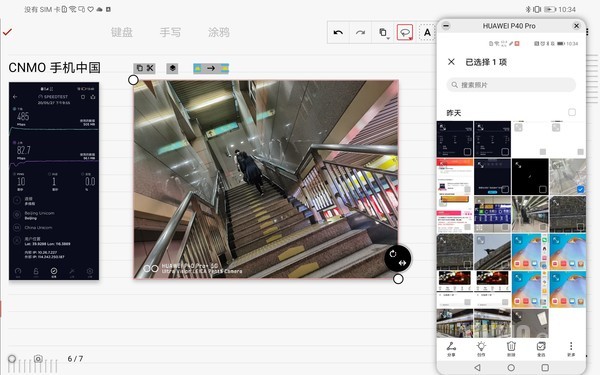Image resolution: width=600 pixels, height=375 pixels.
Task: Cancel selection with X beside 已选择 1 项
Action: point(452,62)
